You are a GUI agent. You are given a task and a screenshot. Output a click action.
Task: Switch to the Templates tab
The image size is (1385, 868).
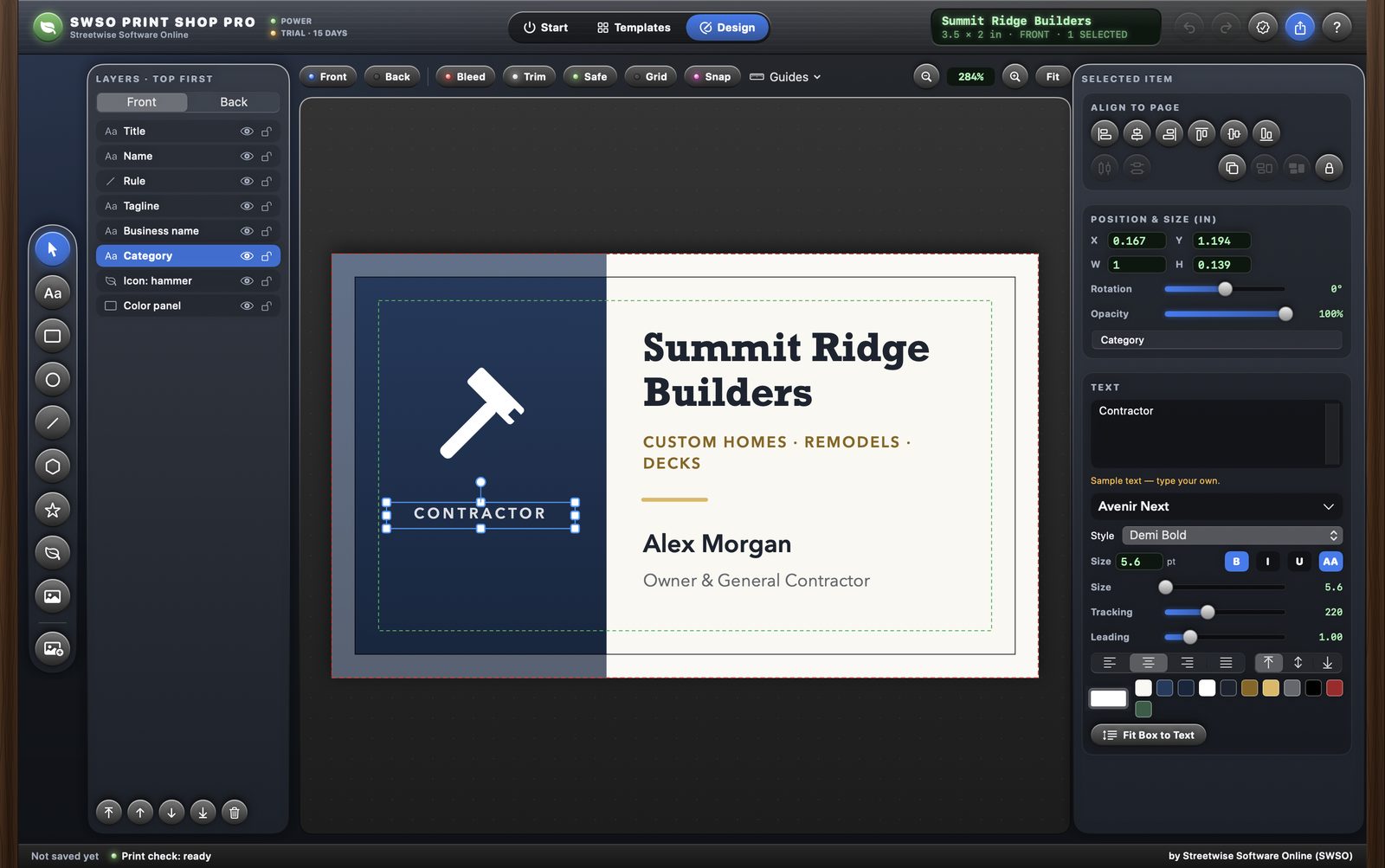pyautogui.click(x=634, y=28)
